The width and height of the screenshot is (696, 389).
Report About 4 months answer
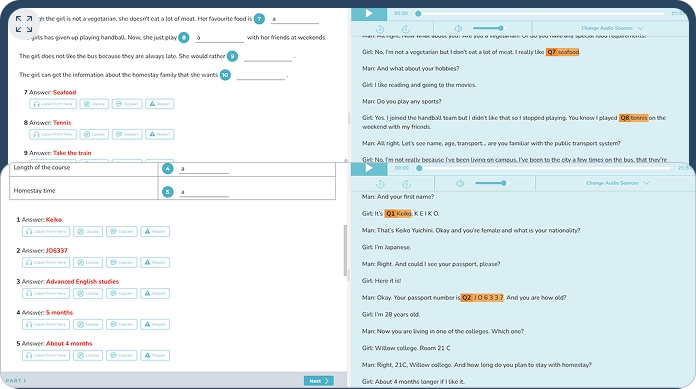coord(155,355)
